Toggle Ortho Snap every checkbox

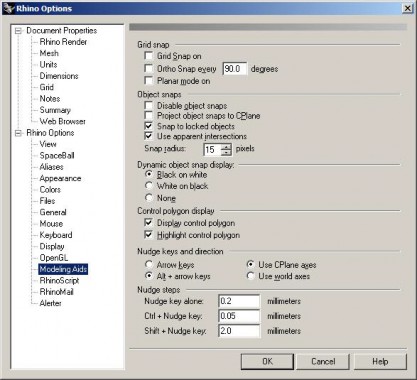[148, 68]
